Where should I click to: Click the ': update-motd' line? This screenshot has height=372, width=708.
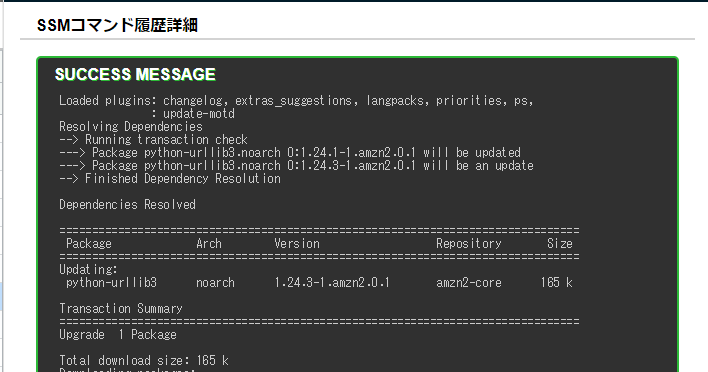point(193,113)
